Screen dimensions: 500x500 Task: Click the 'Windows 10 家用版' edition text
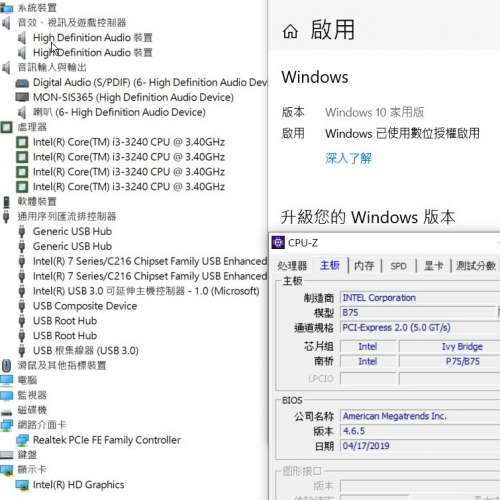[374, 113]
